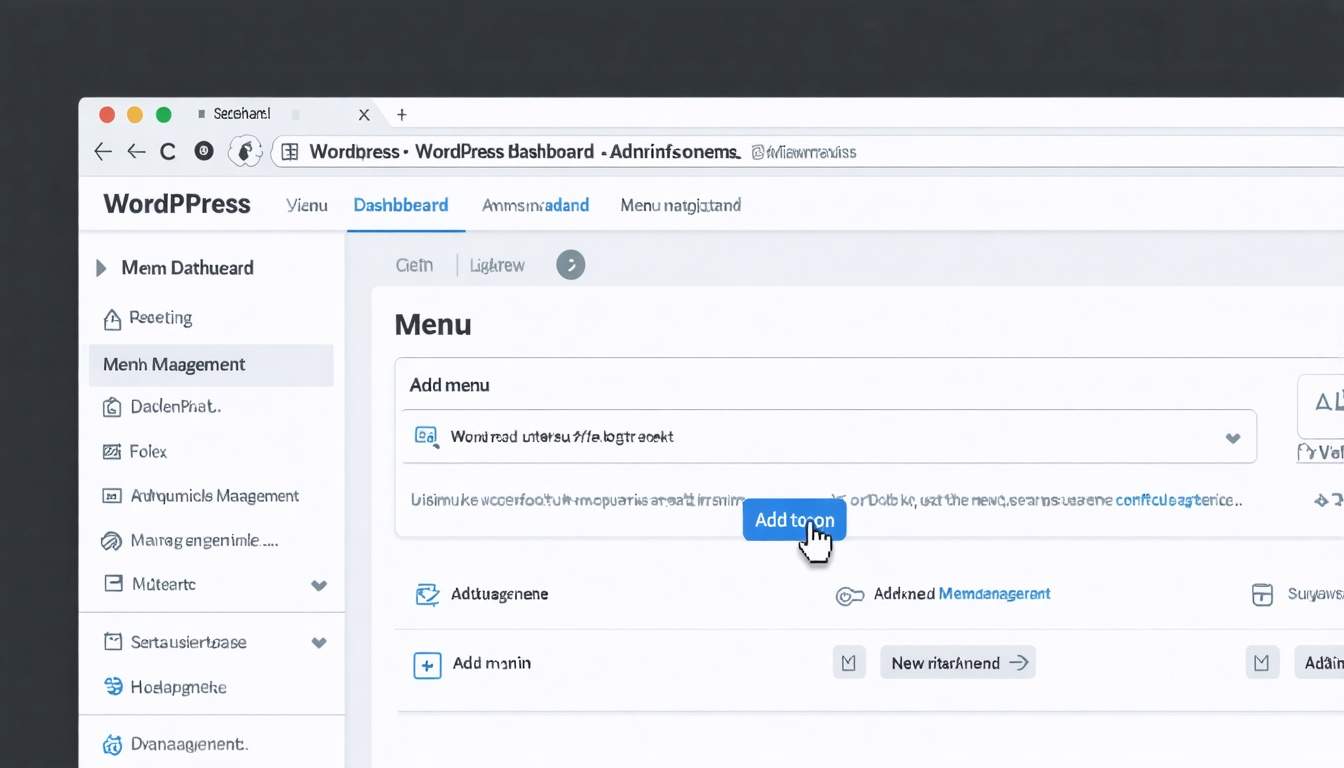The width and height of the screenshot is (1344, 768).
Task: Open the Menu natgjatand tab
Action: (680, 206)
